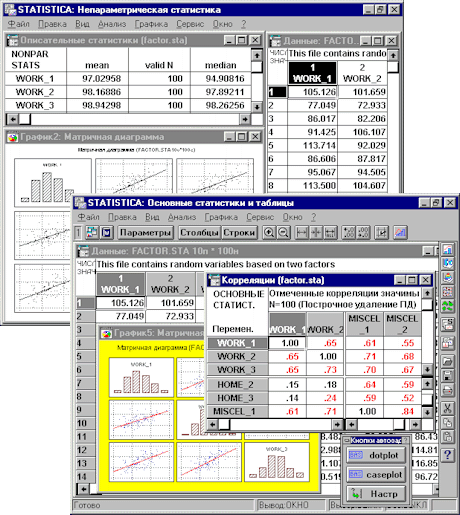Image resolution: width=460 pixels, height=515 pixels.
Task: Click the Столбцы button
Action: pos(199,232)
